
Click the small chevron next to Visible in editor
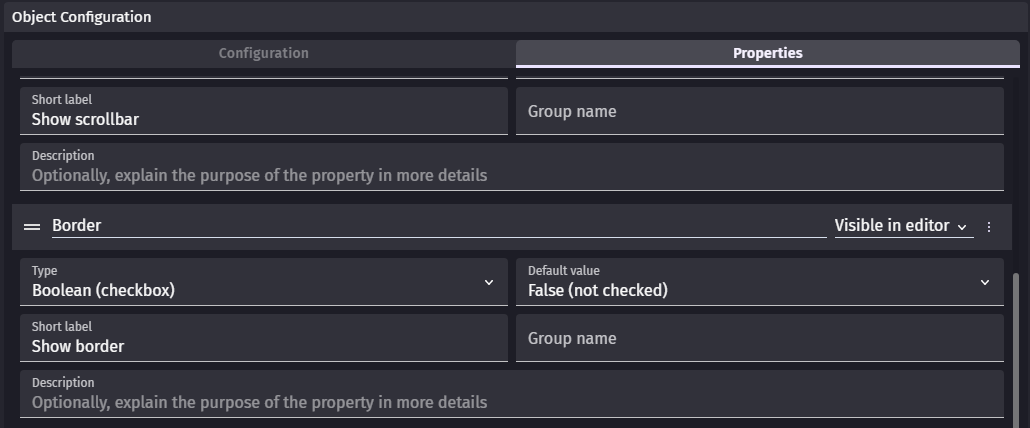click(962, 227)
